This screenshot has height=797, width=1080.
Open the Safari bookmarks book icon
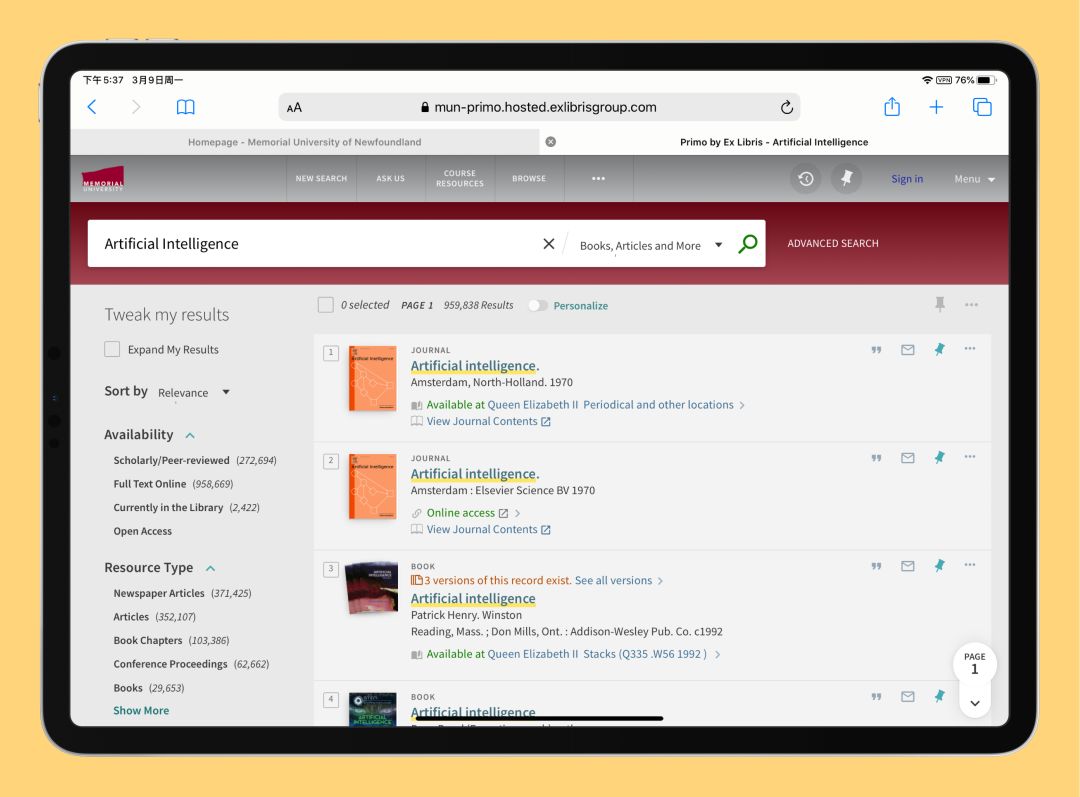click(185, 107)
